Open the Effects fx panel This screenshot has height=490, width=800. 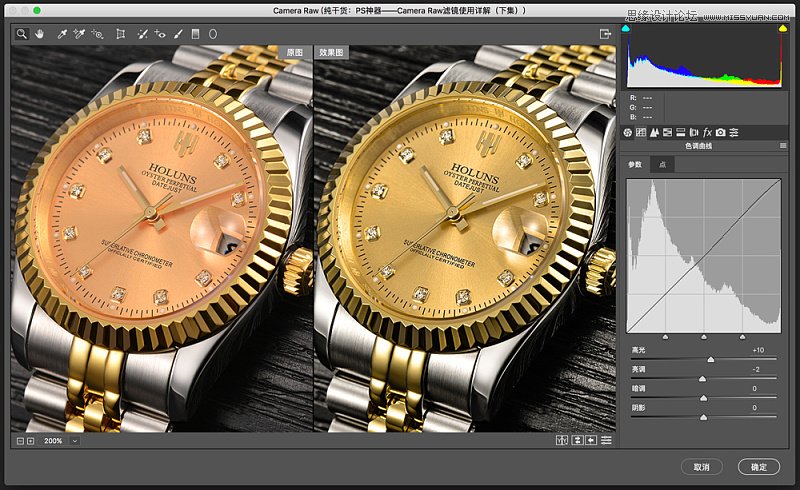tap(707, 132)
